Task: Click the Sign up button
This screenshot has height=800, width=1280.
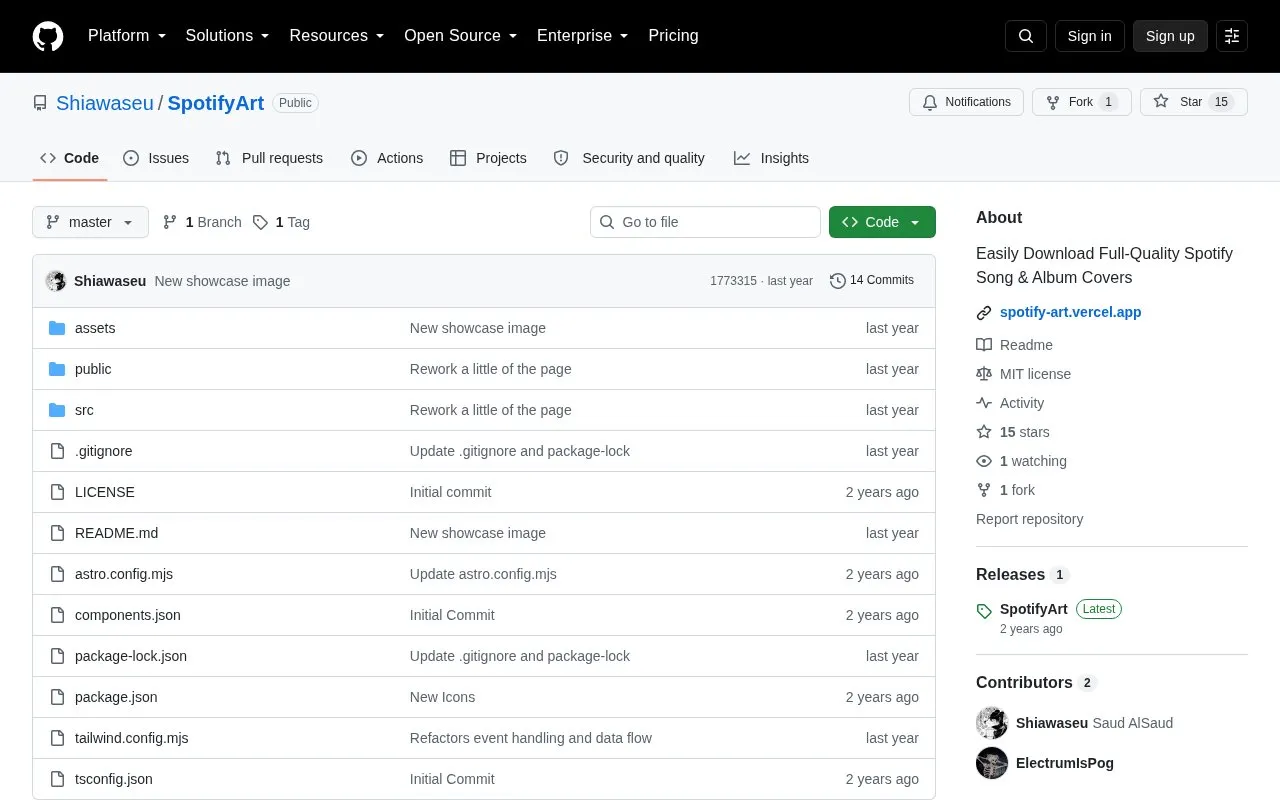Action: [1170, 36]
